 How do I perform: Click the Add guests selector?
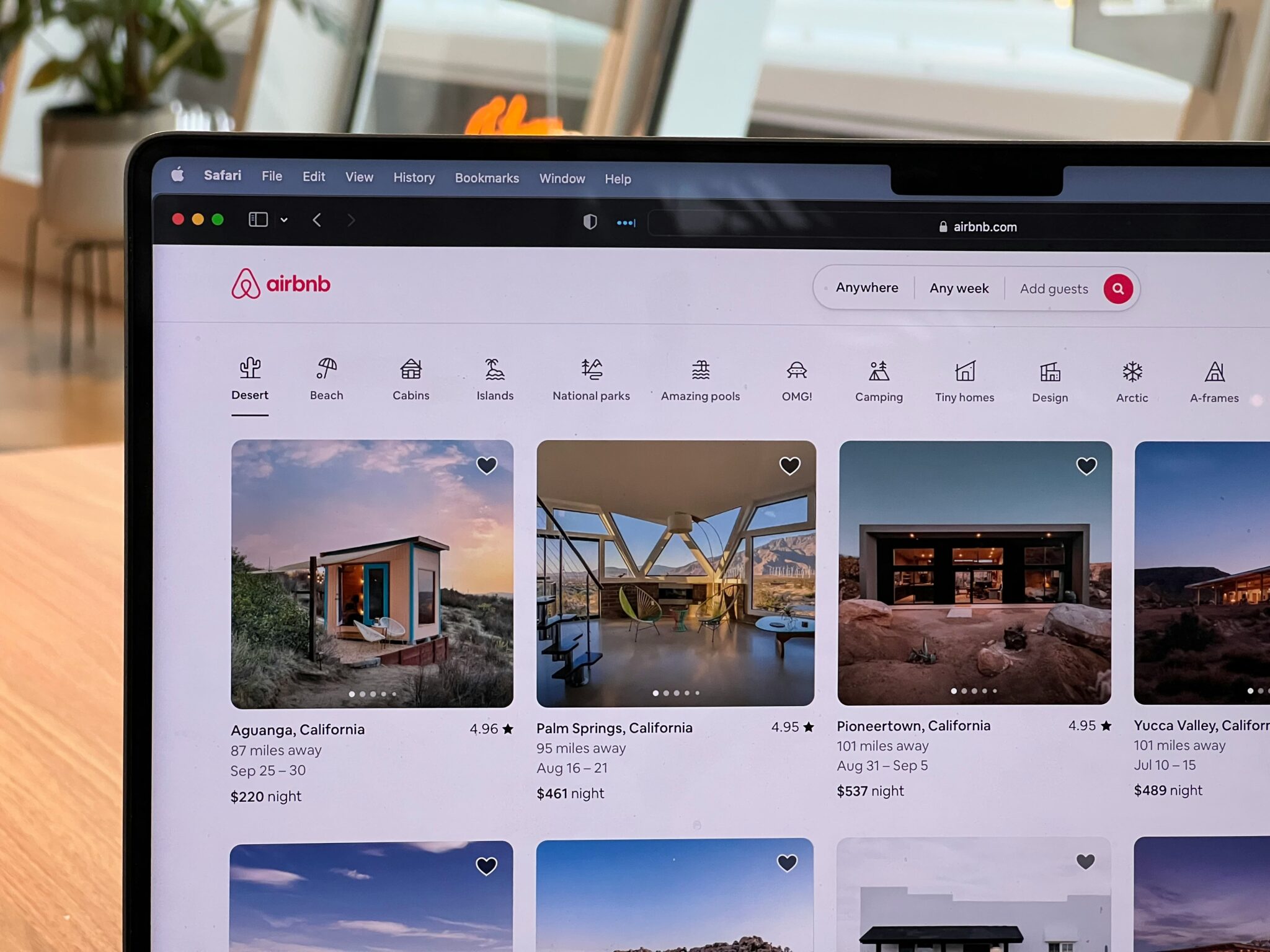pyautogui.click(x=1054, y=289)
